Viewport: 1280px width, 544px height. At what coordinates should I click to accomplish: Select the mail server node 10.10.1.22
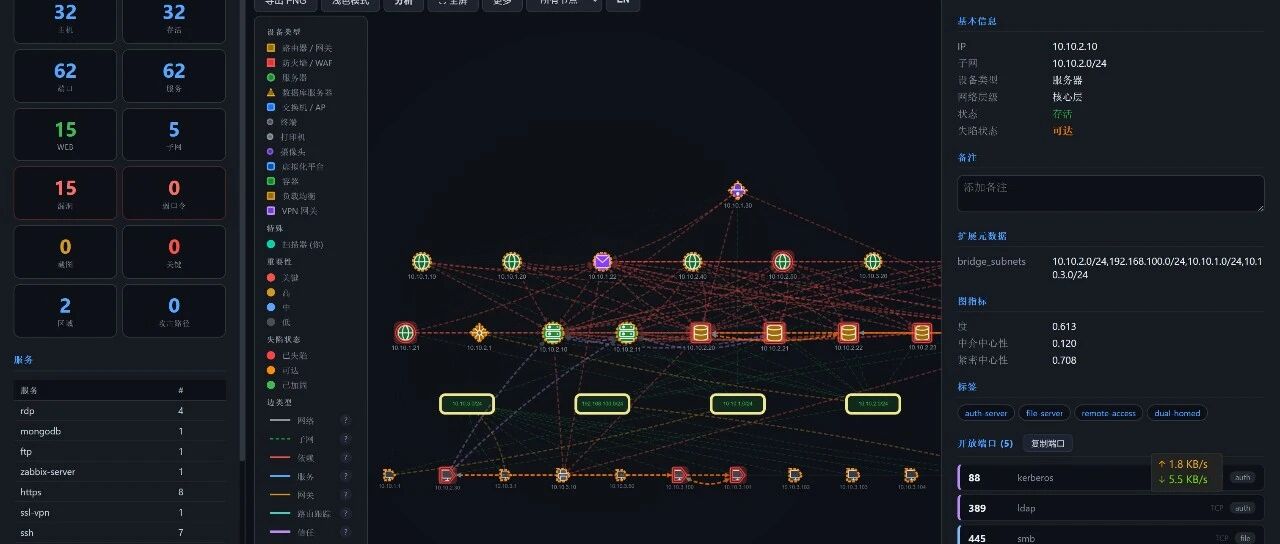coord(602,262)
